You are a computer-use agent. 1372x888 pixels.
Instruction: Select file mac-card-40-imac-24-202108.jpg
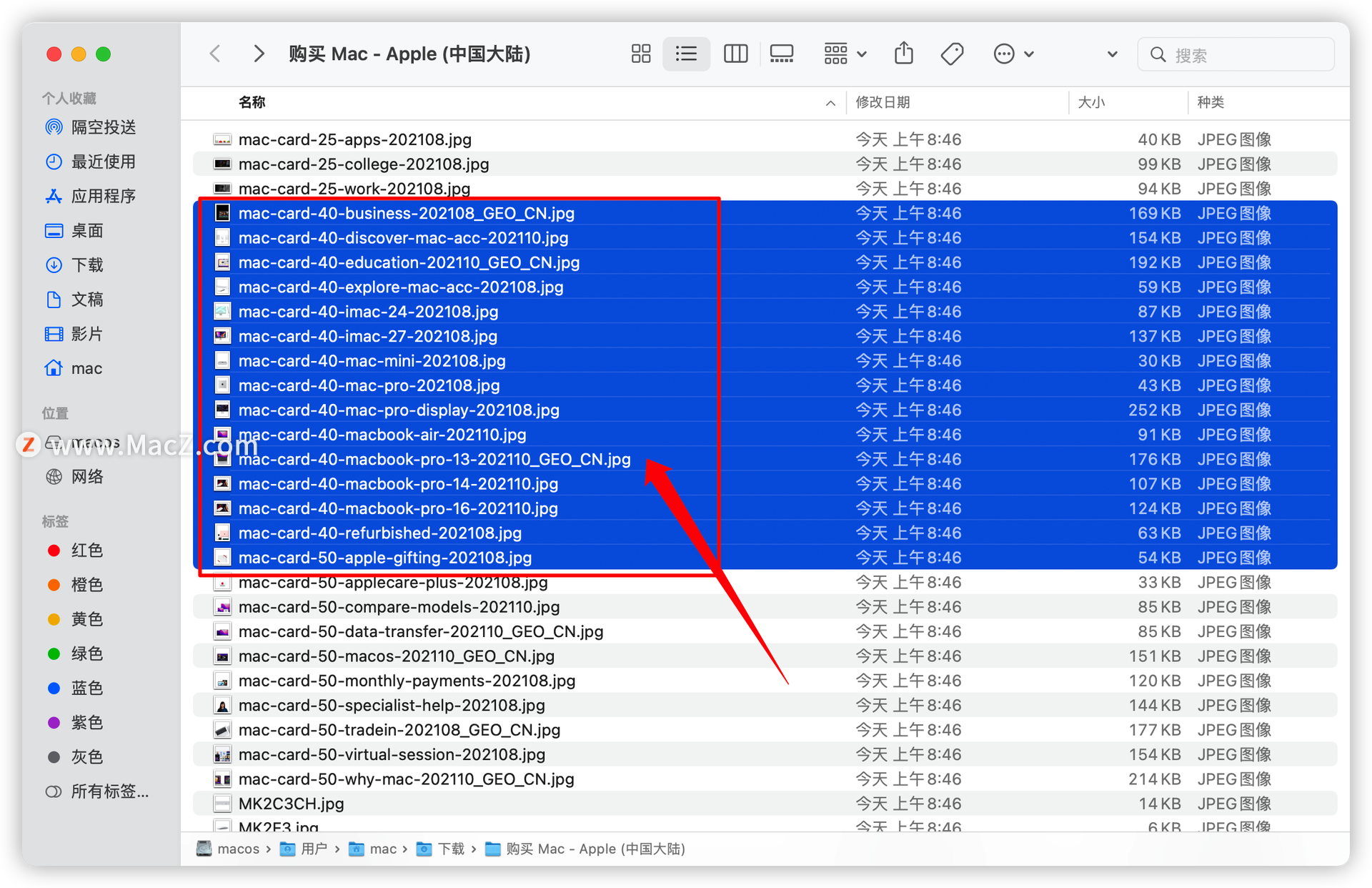765,312
